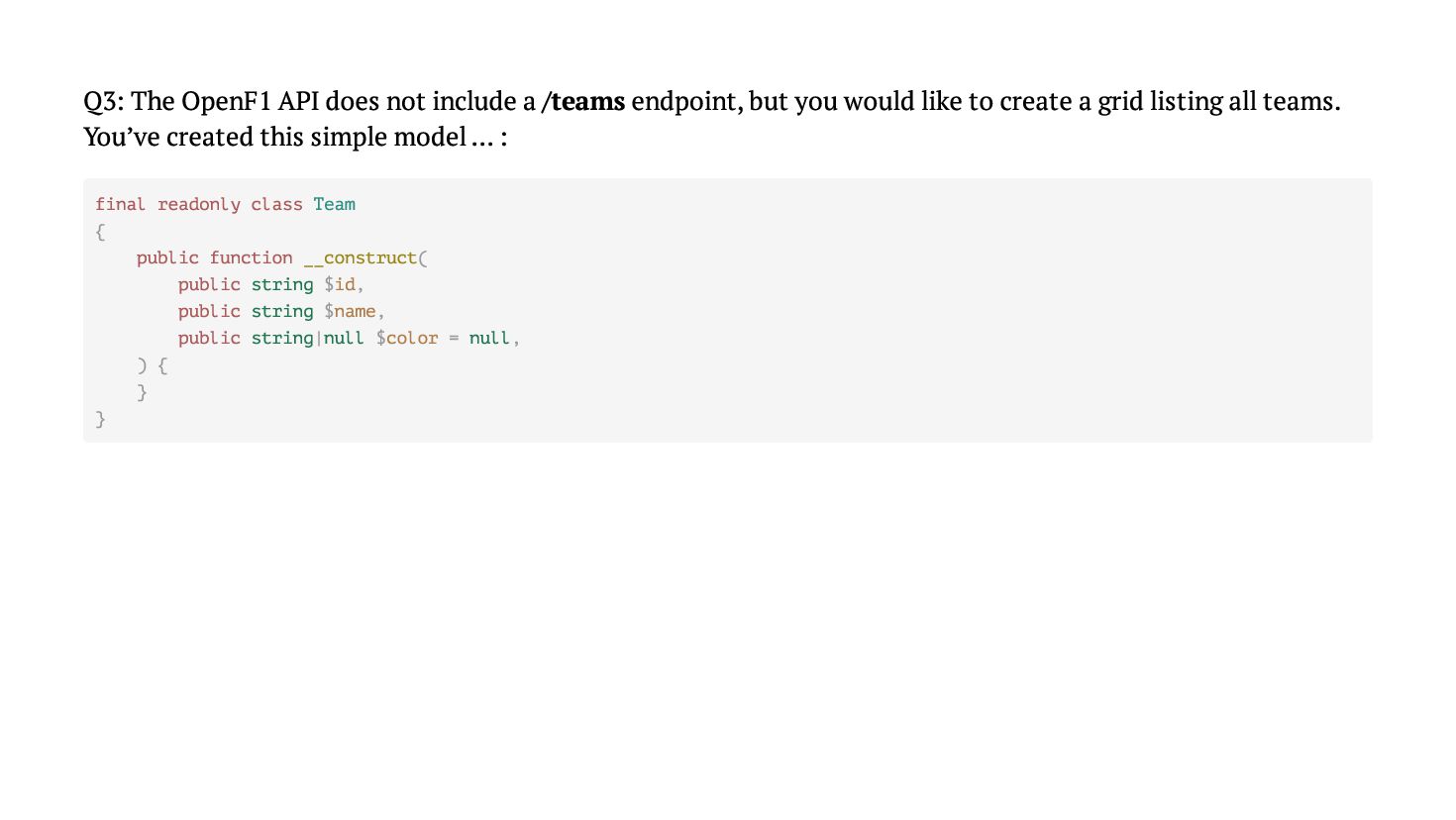Click the "$name" parameter in the code

tap(350, 312)
